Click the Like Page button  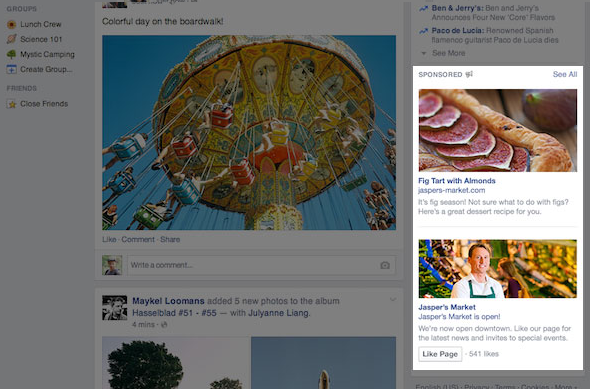[x=440, y=354]
